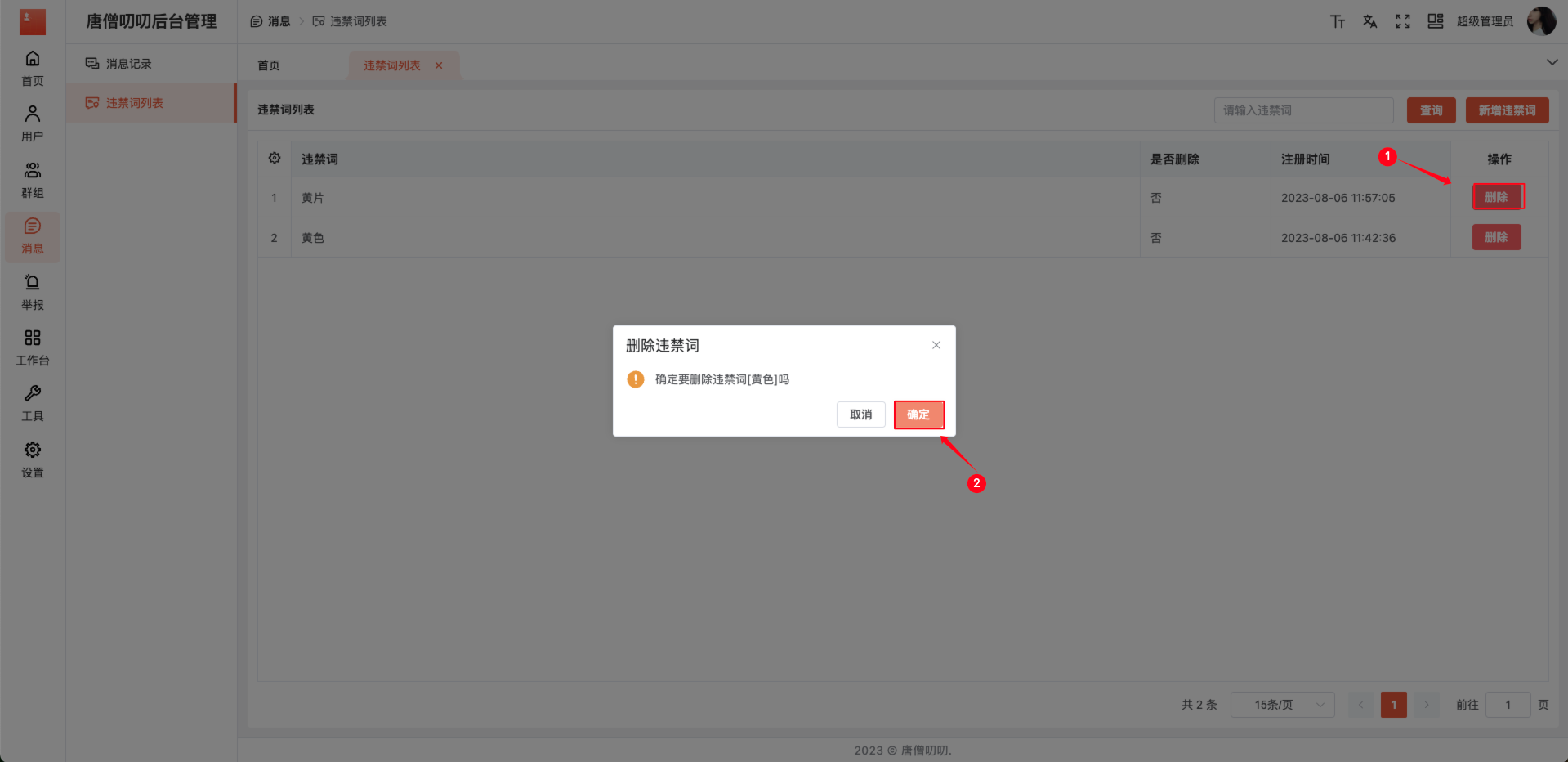This screenshot has width=1568, height=762.
Task: Open the 设置 settings section
Action: [x=32, y=459]
